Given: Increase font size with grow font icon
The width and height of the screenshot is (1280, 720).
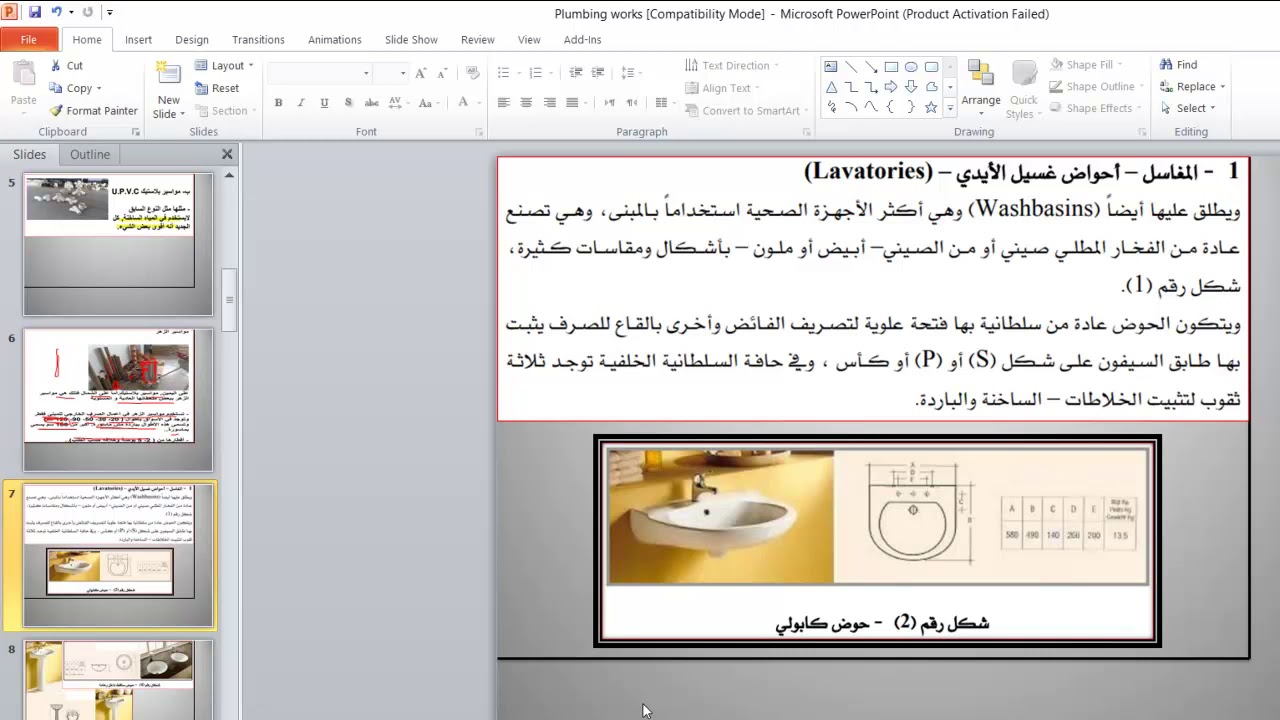Looking at the screenshot, I should click(421, 73).
